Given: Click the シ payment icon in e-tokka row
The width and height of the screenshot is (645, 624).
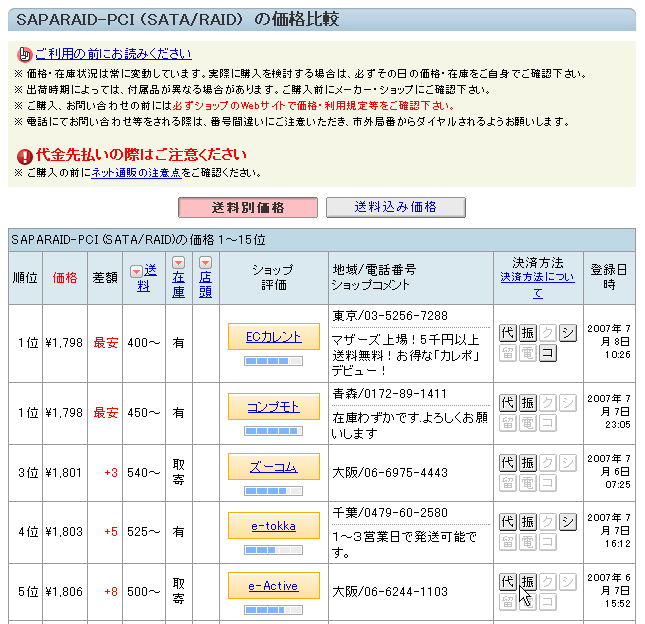Looking at the screenshot, I should (568, 522).
